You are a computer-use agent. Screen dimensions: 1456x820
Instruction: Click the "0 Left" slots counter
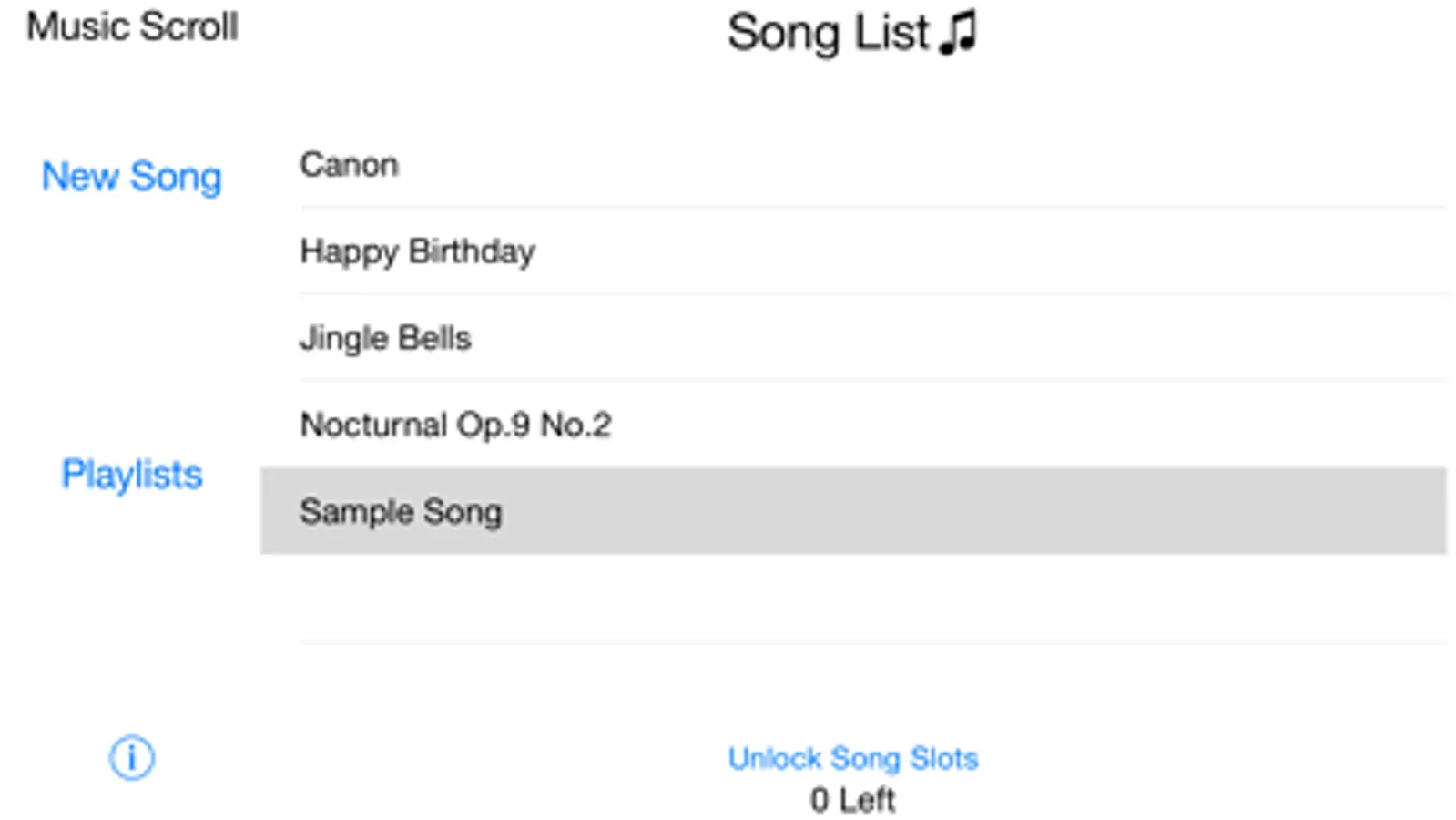pyautogui.click(x=852, y=800)
